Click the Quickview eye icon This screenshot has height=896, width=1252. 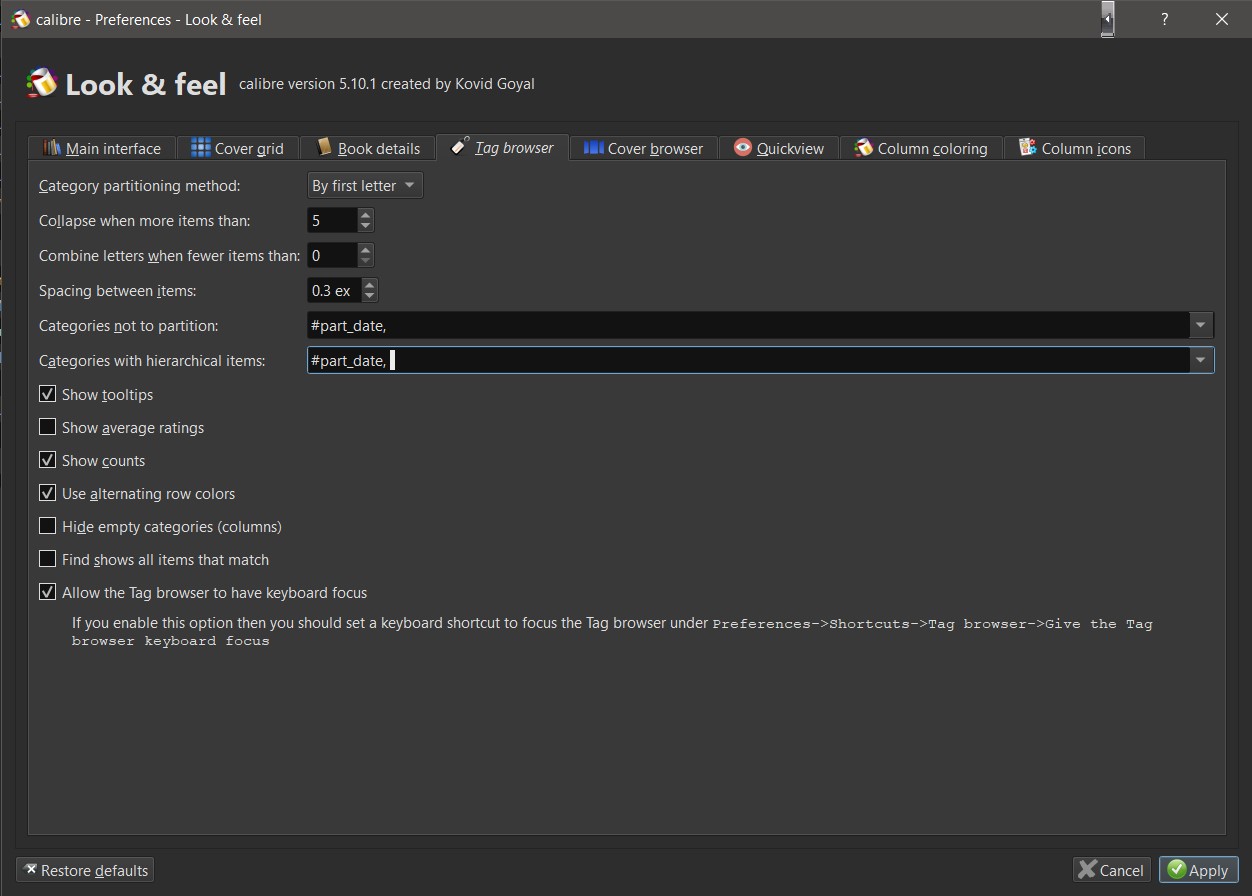[742, 148]
